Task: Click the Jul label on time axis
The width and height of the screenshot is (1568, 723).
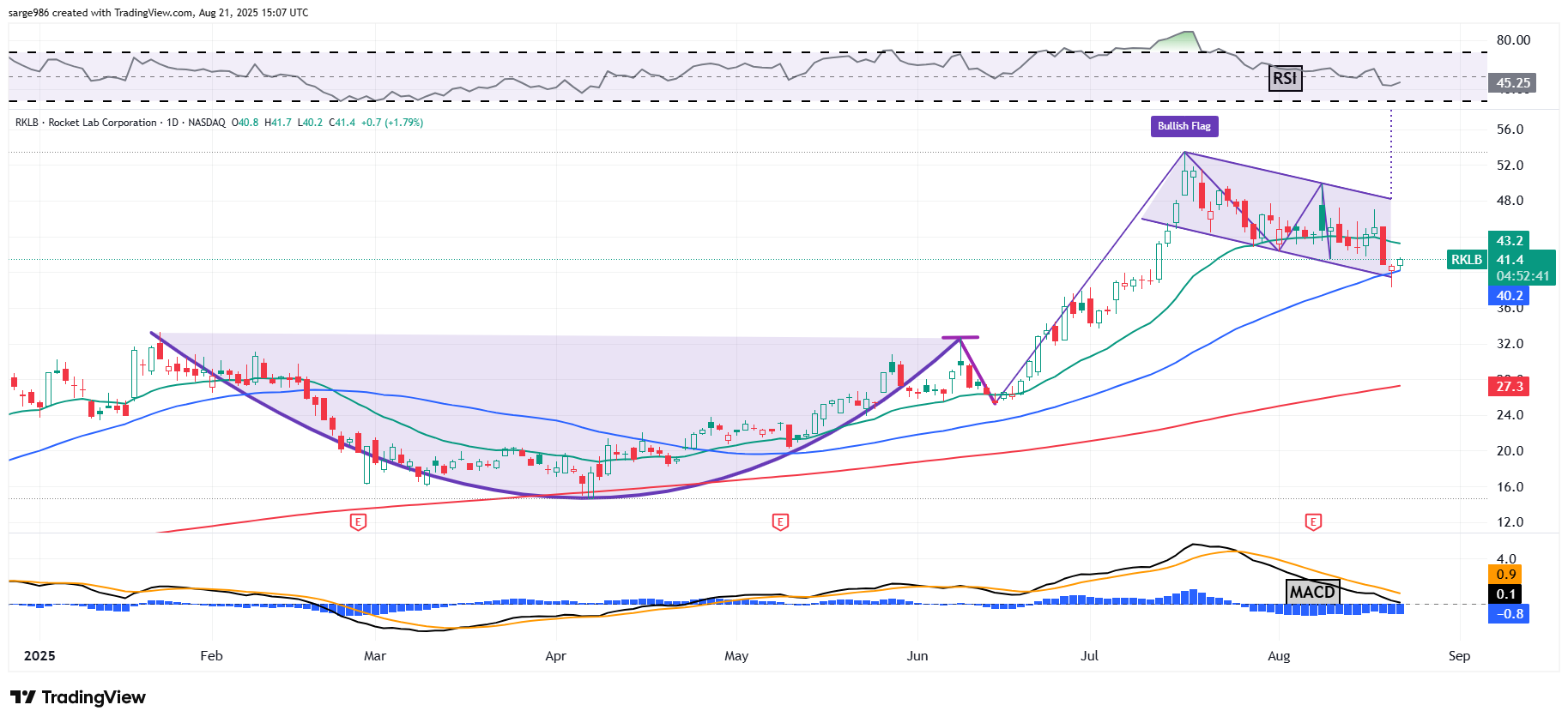Action: (1089, 656)
